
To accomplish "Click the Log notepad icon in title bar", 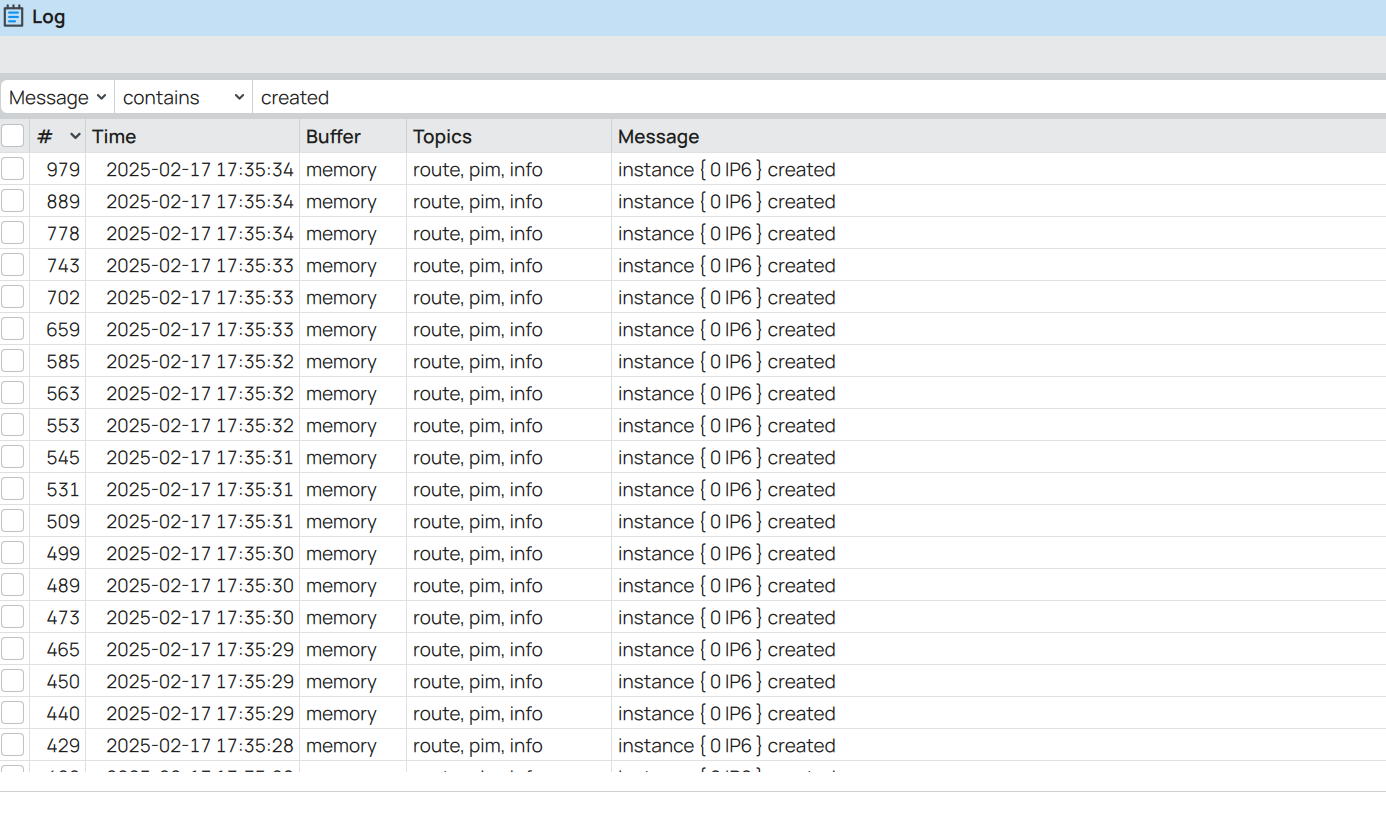I will (x=13, y=17).
